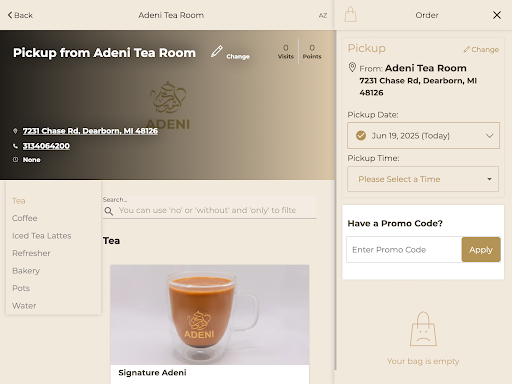The image size is (512, 384).
Task: Apply the promo code
Action: (x=481, y=250)
